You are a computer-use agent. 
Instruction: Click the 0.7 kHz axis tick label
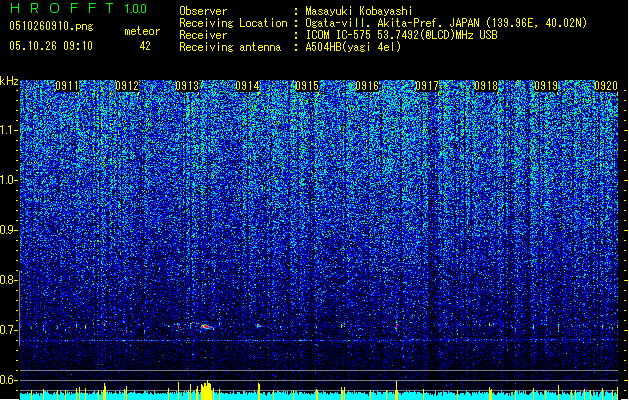pos(9,330)
